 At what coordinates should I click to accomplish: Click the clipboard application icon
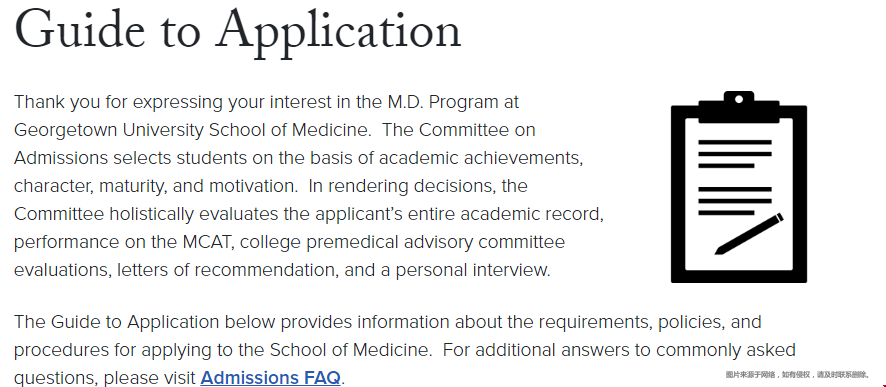tap(739, 186)
